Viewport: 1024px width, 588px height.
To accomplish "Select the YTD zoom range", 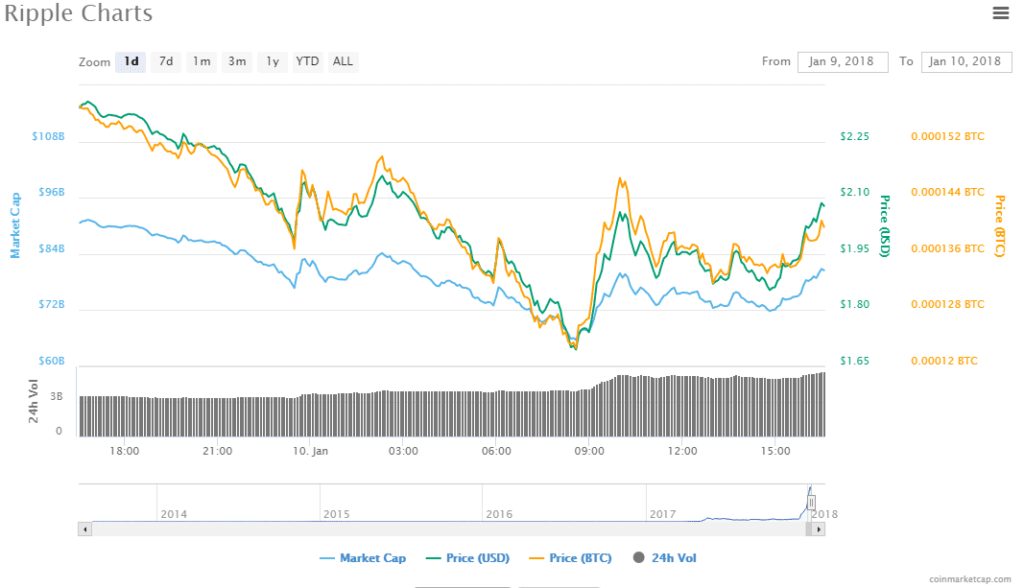I will pyautogui.click(x=307, y=61).
